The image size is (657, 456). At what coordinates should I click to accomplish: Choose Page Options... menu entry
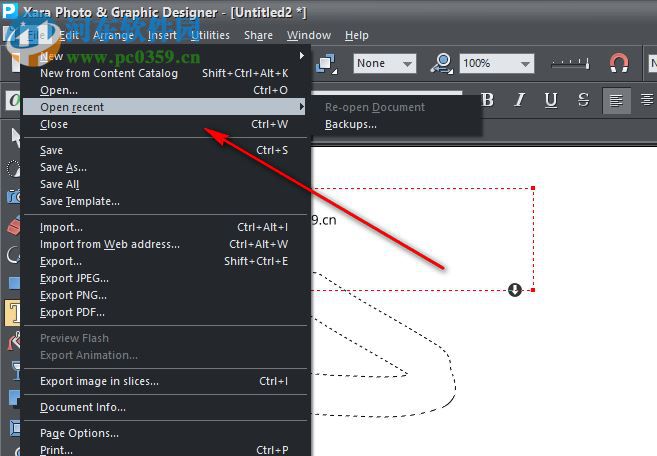click(x=165, y=433)
